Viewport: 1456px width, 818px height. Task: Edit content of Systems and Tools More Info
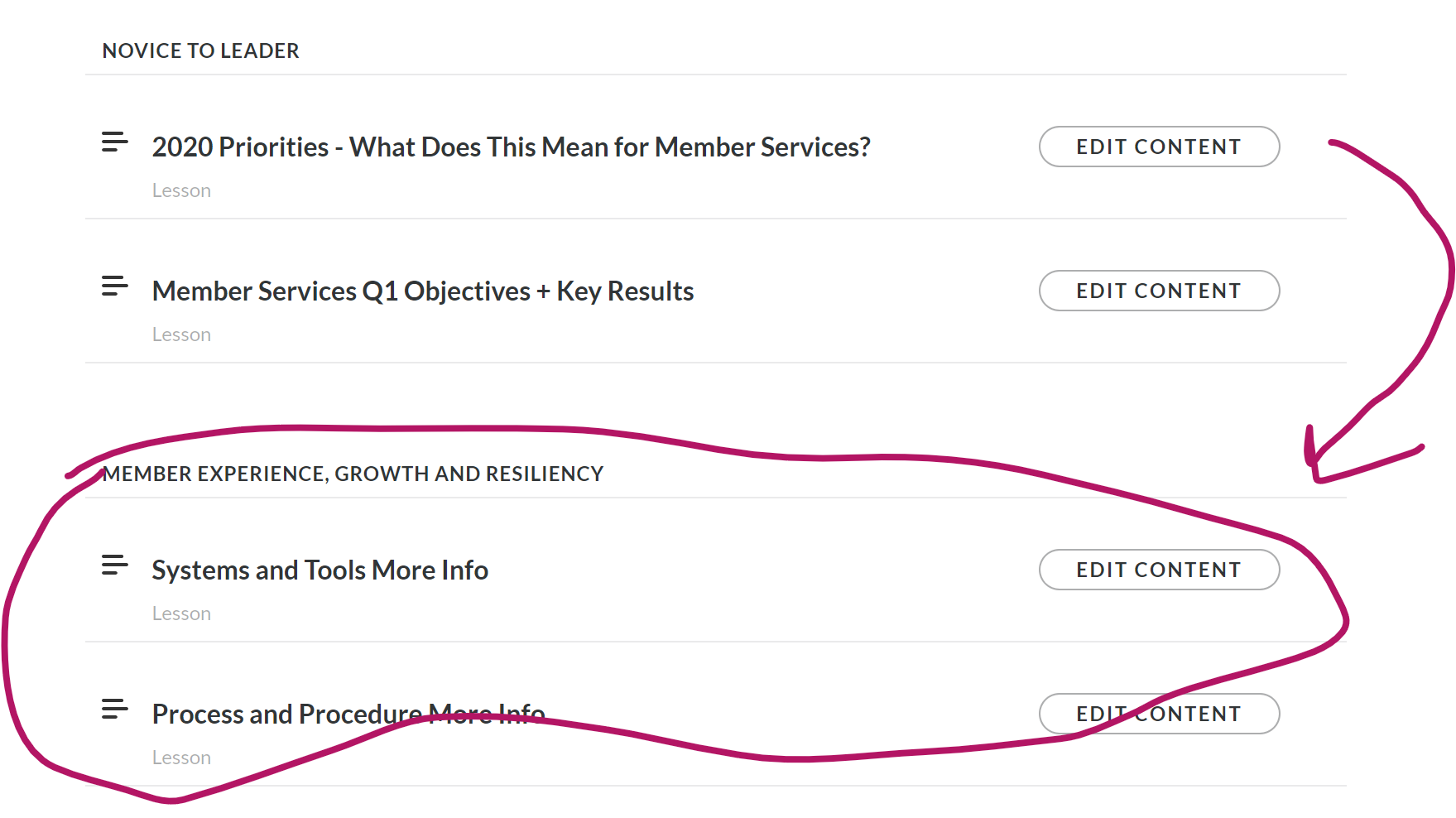[1159, 570]
